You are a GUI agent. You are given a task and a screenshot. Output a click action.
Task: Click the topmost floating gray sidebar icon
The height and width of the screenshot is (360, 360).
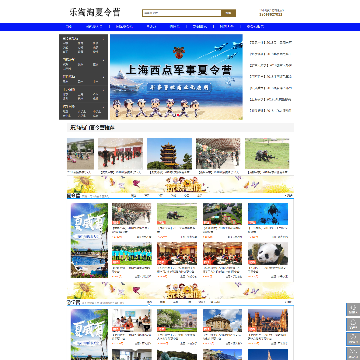pos(353,309)
